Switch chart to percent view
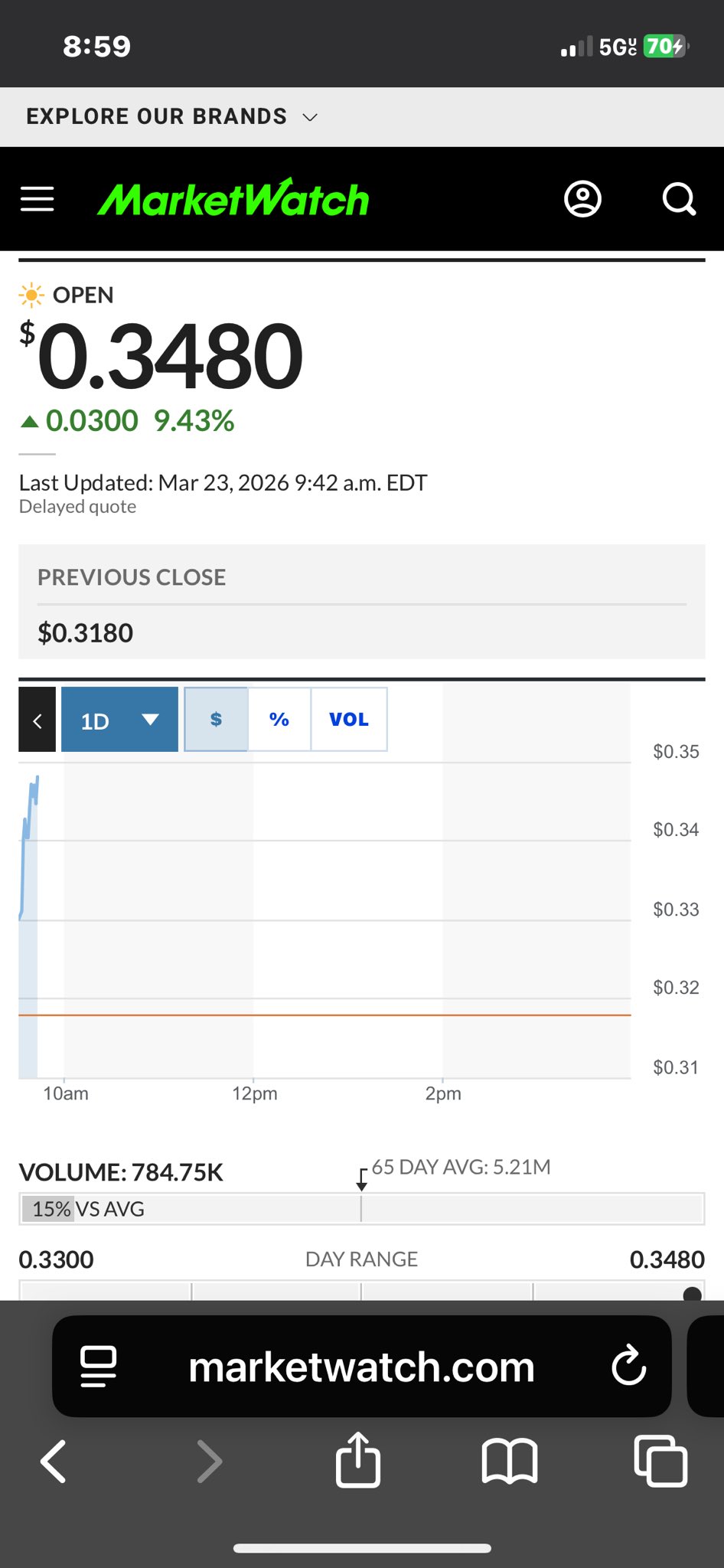The image size is (724, 1568). click(279, 720)
